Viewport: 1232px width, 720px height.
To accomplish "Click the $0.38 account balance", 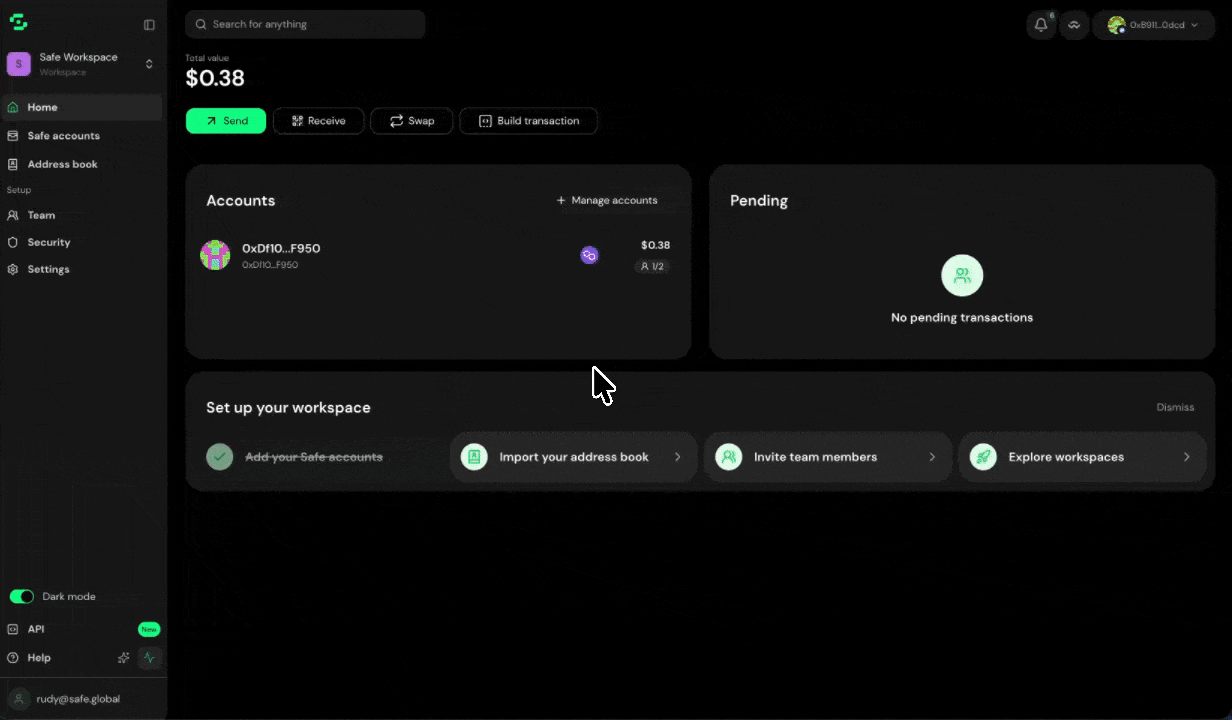I will coord(655,245).
